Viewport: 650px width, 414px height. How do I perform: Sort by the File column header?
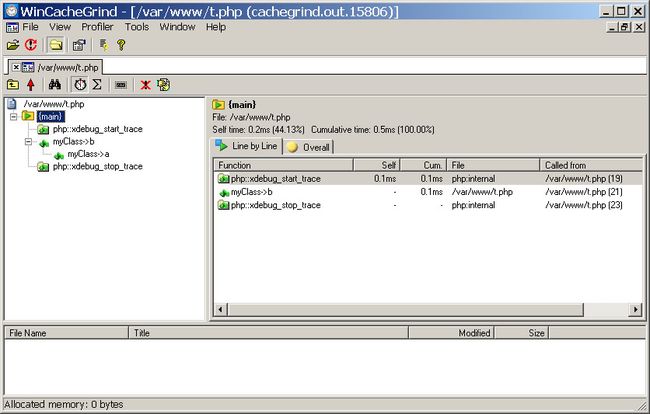coord(493,165)
